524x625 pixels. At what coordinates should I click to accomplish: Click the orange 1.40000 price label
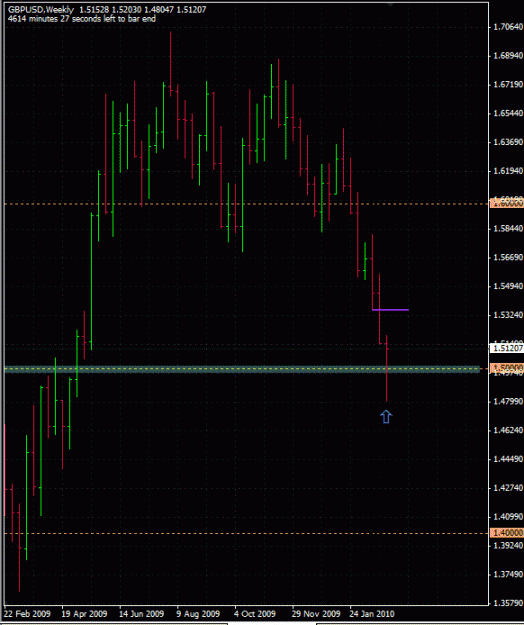507,533
